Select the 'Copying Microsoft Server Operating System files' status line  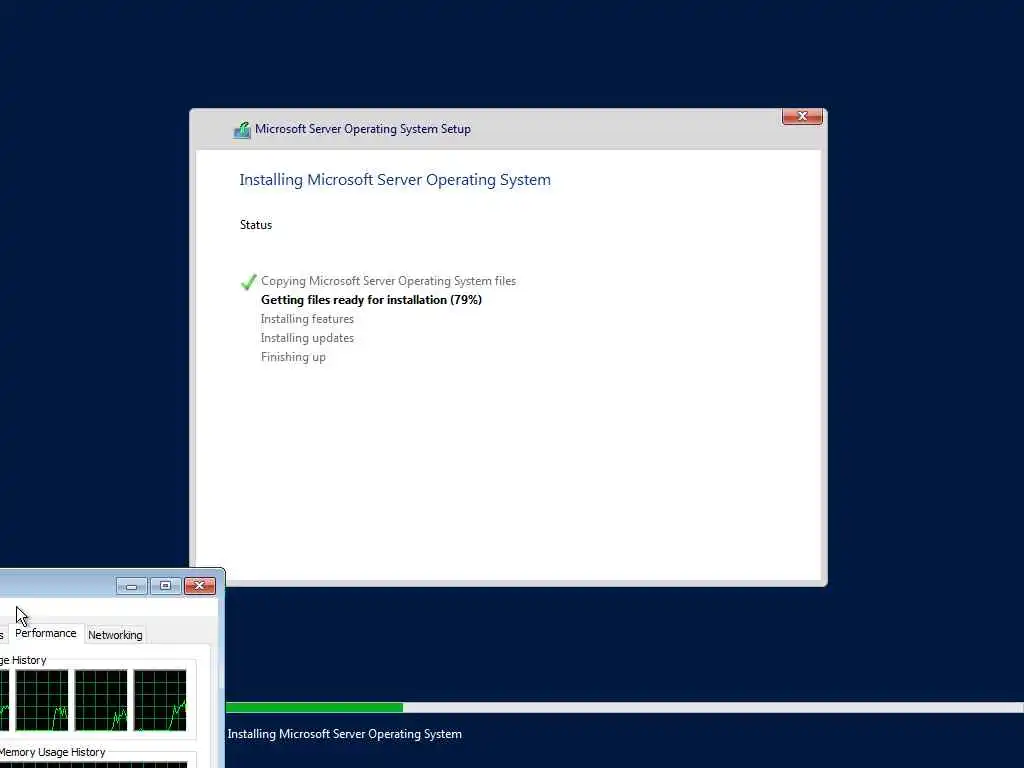(x=388, y=281)
